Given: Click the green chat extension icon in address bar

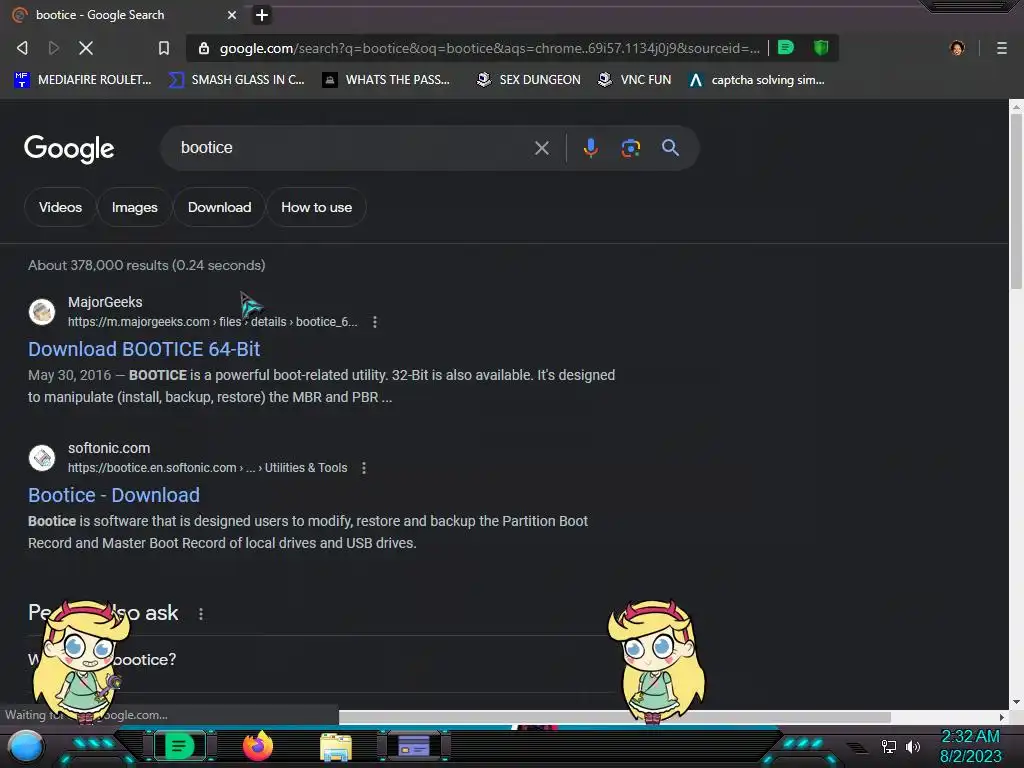Looking at the screenshot, I should point(786,48).
